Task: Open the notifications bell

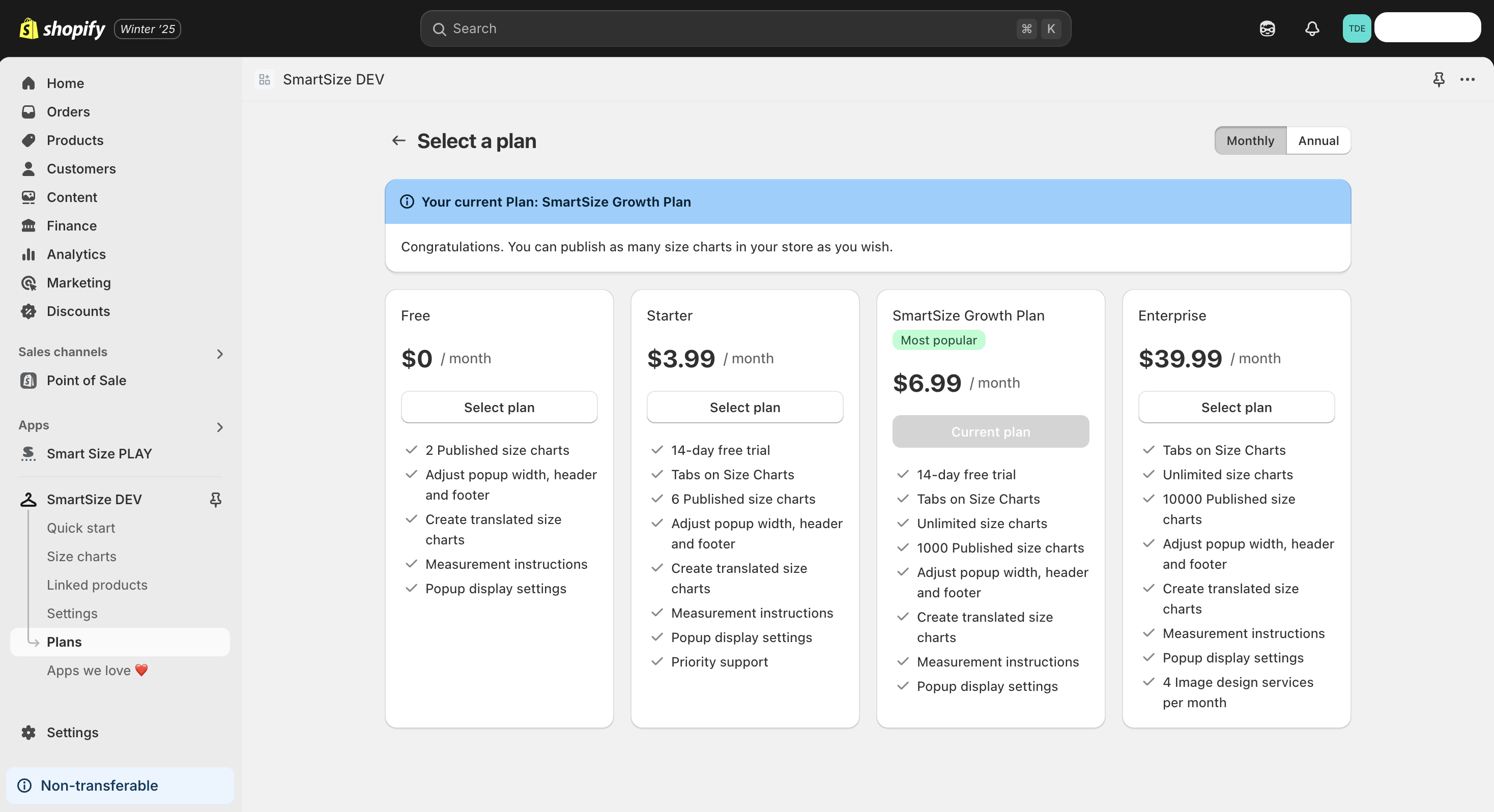Action: [1312, 28]
